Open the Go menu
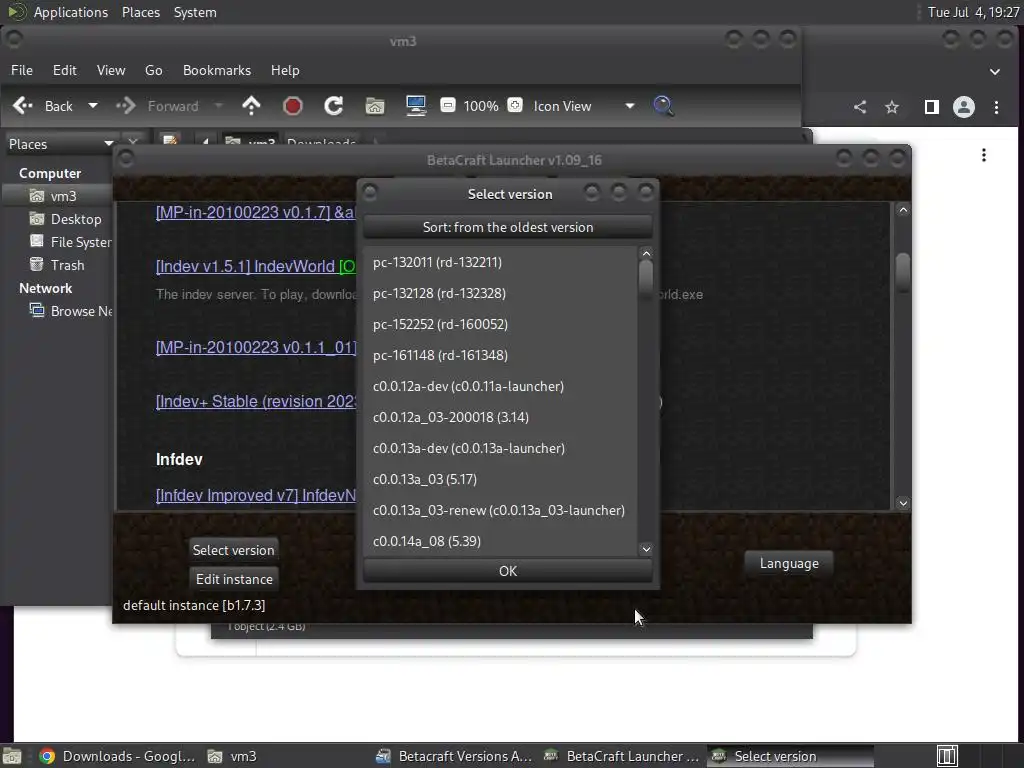1024x768 pixels. tap(153, 70)
